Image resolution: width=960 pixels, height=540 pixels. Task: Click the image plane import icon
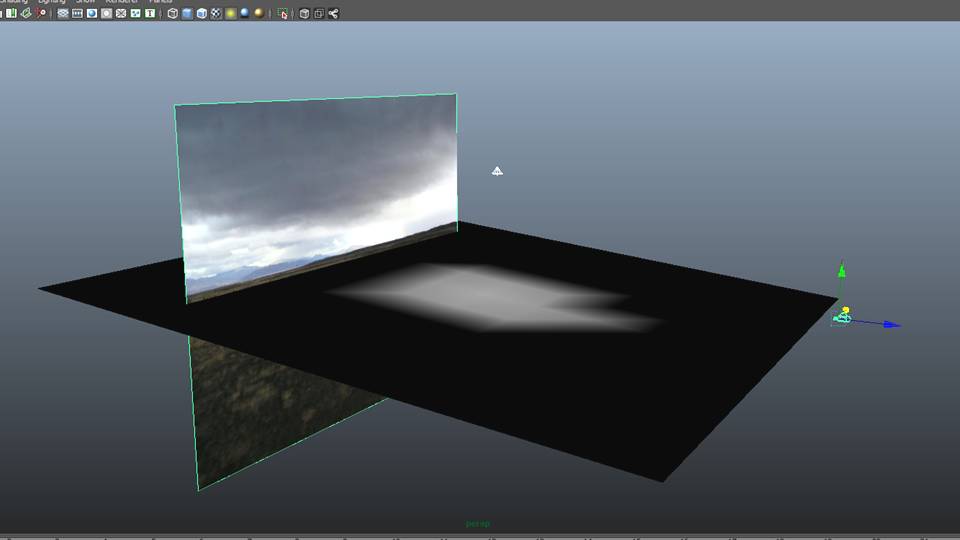point(26,13)
